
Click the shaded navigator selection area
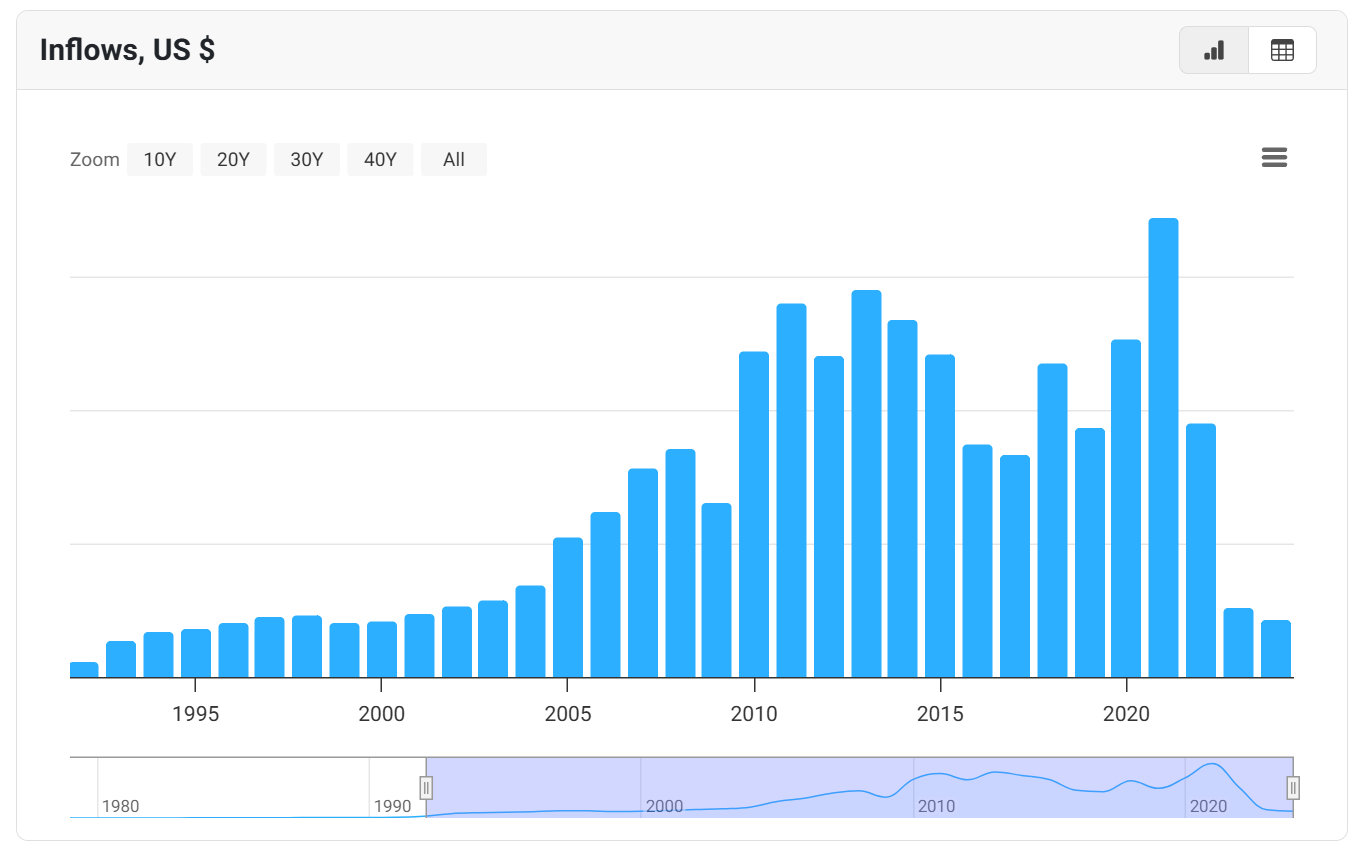860,788
